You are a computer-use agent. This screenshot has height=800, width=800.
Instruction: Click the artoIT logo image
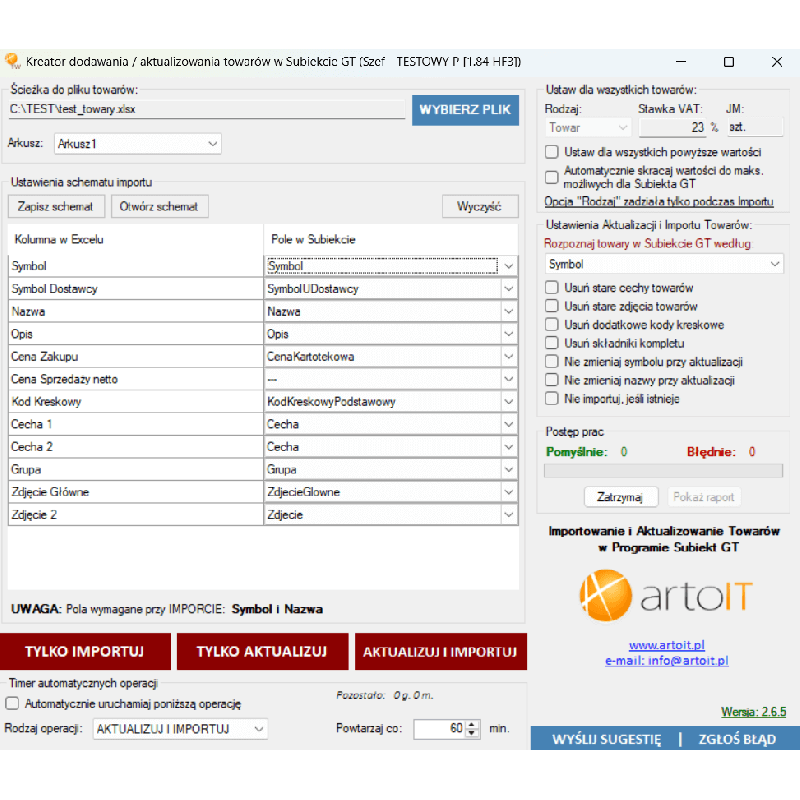[665, 596]
